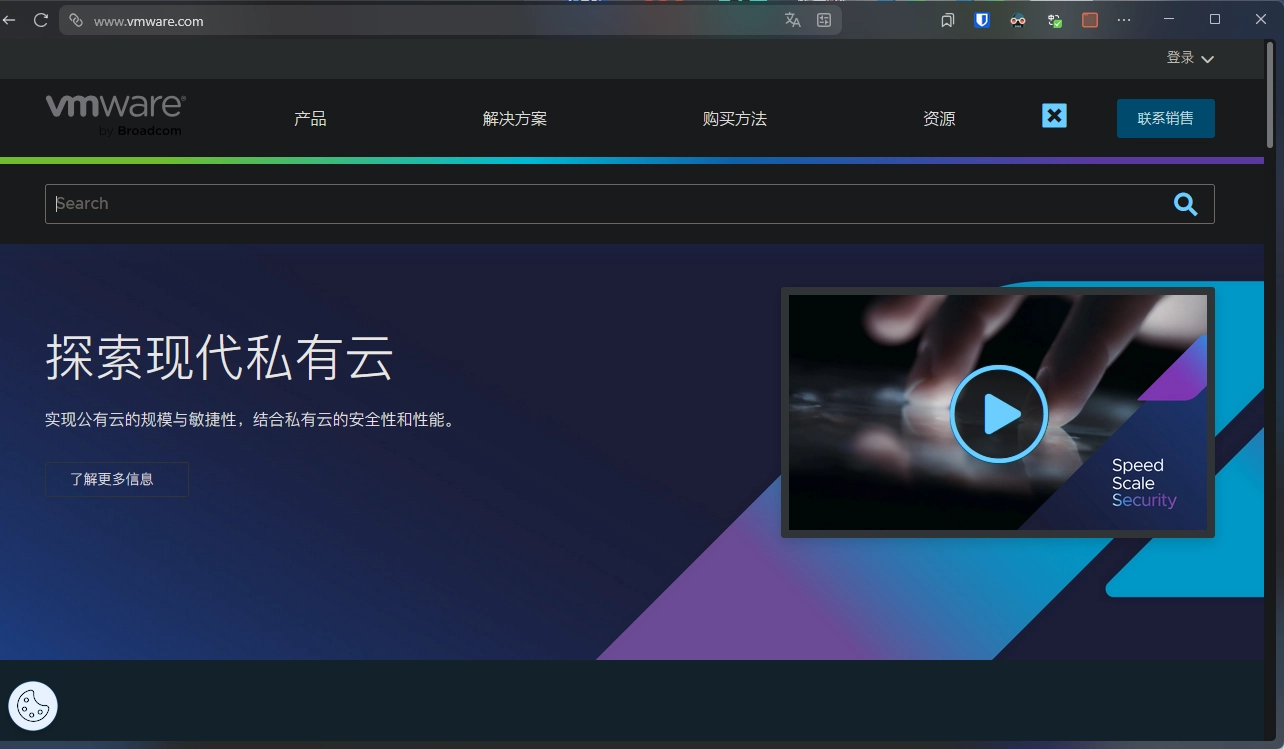This screenshot has height=749, width=1284.
Task: Open the 购买方法 menu
Action: click(734, 119)
